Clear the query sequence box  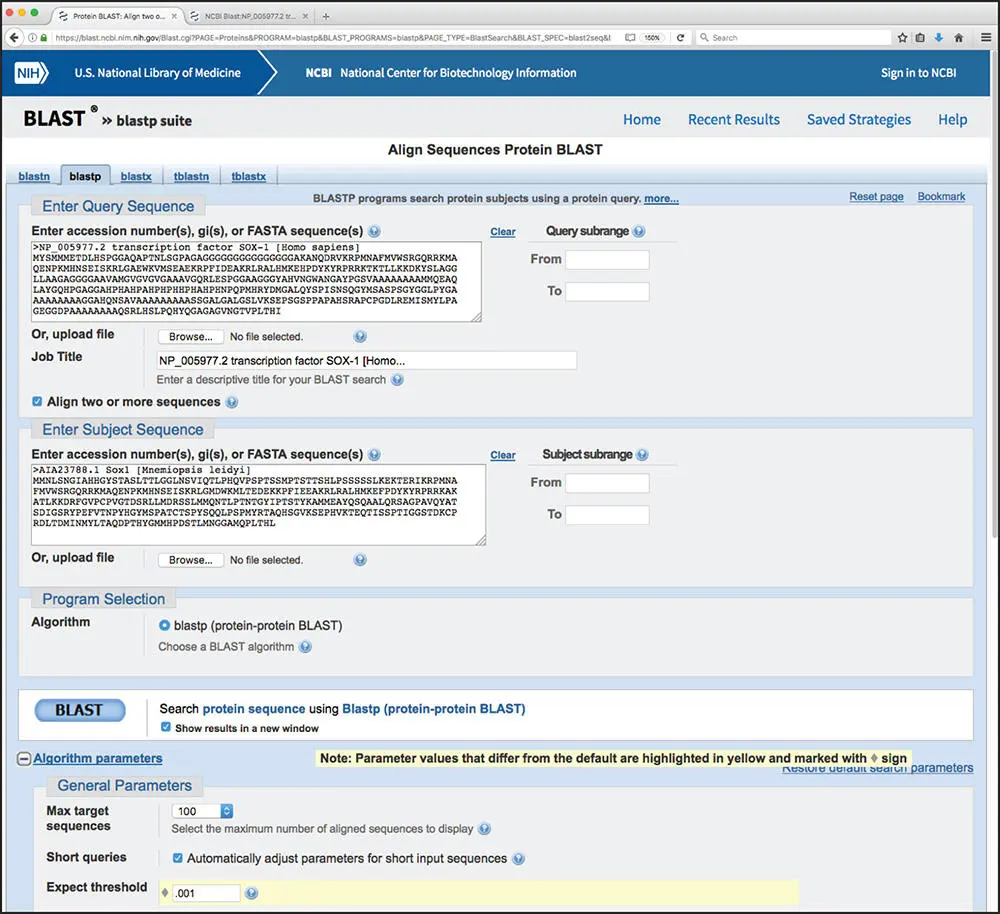click(x=503, y=232)
